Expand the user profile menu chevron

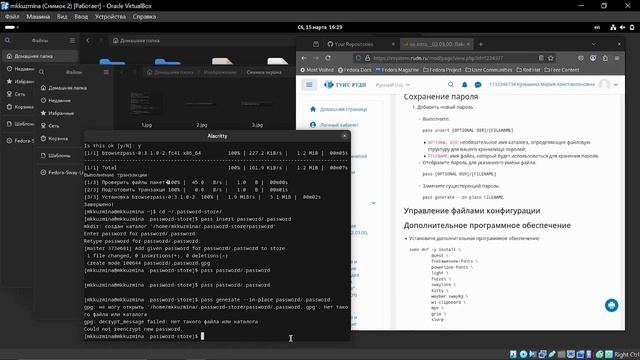coord(616,85)
